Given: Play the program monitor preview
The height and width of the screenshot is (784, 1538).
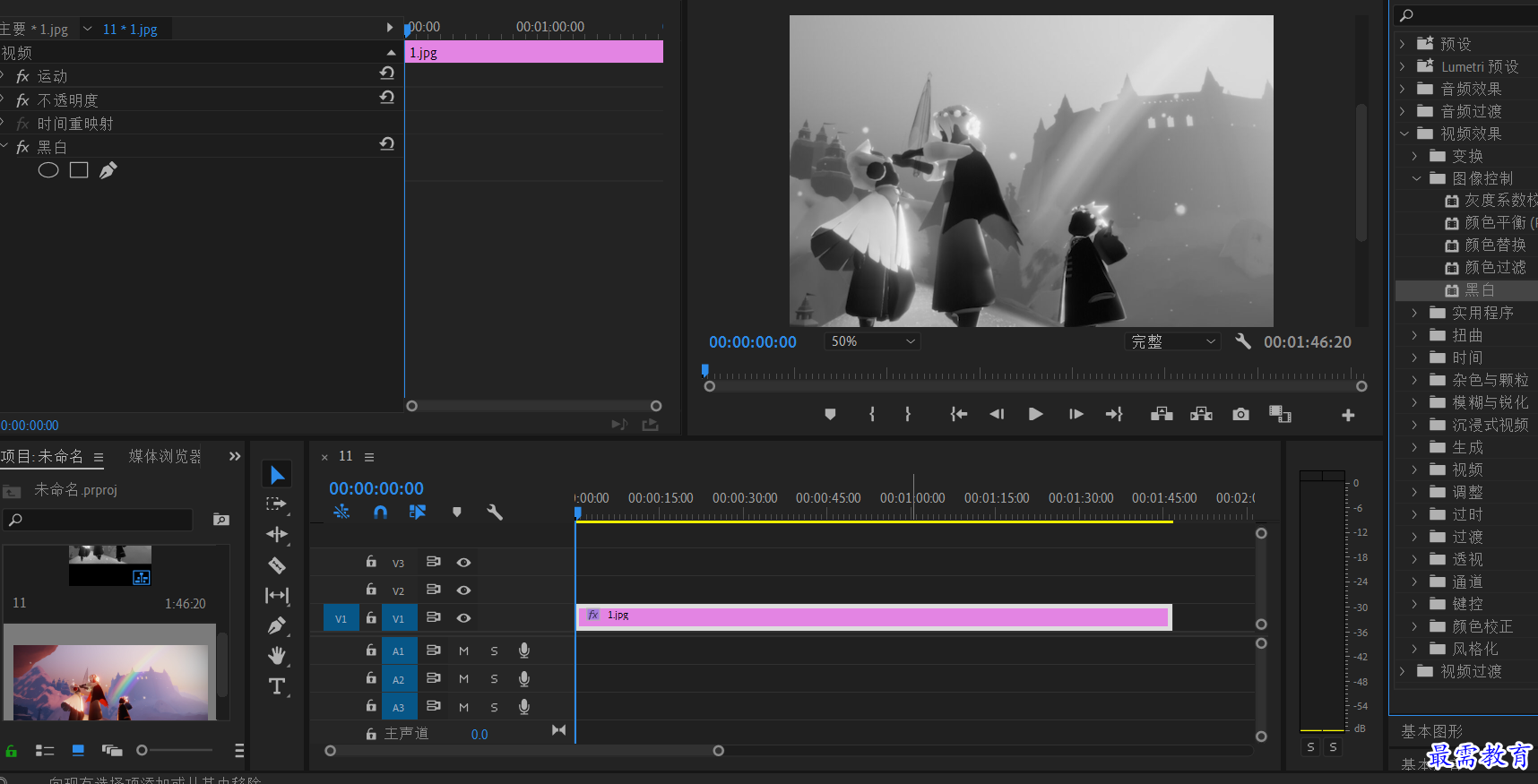Looking at the screenshot, I should 1036,414.
